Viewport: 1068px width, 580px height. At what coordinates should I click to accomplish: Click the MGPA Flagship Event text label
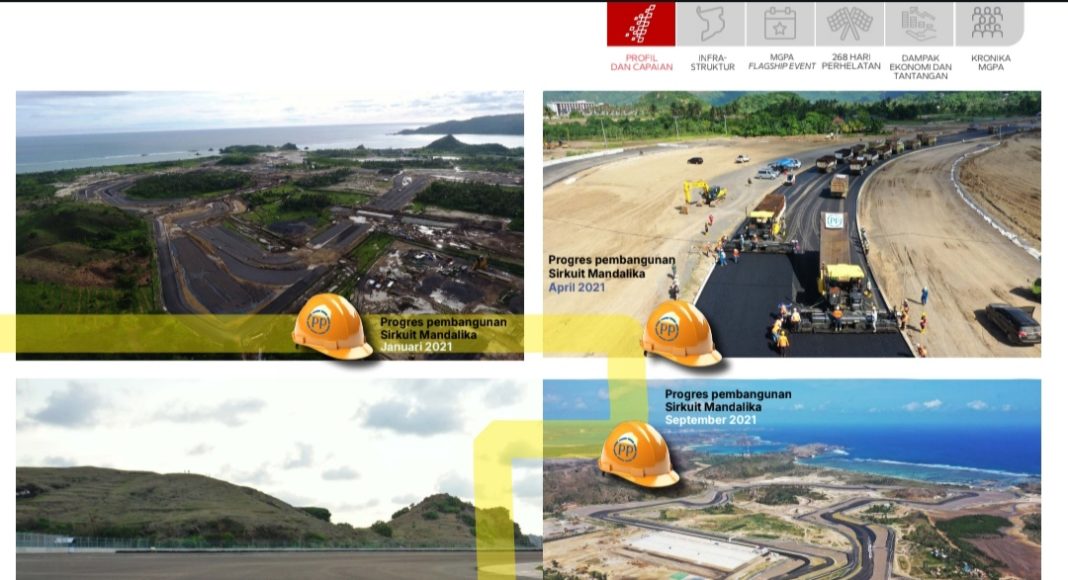coord(782,63)
